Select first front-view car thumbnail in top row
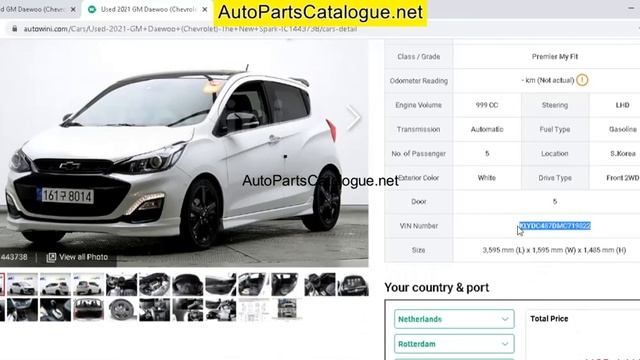 pyautogui.click(x=22, y=284)
